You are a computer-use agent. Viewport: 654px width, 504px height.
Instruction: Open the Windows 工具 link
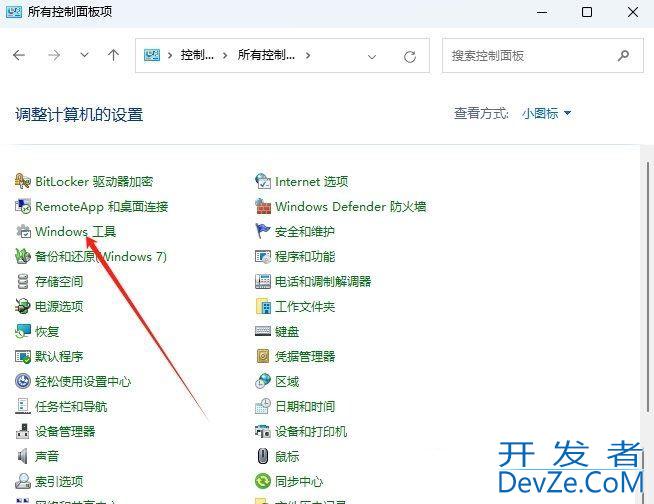coord(75,232)
